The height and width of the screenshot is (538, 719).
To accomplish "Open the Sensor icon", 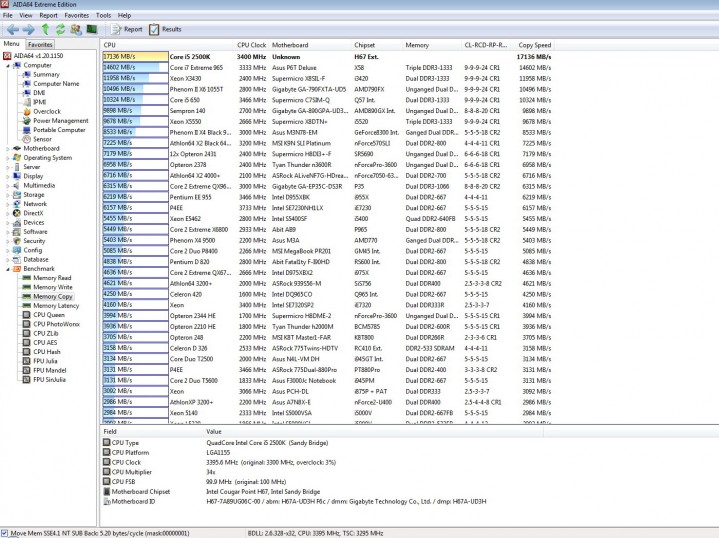I will point(27,139).
